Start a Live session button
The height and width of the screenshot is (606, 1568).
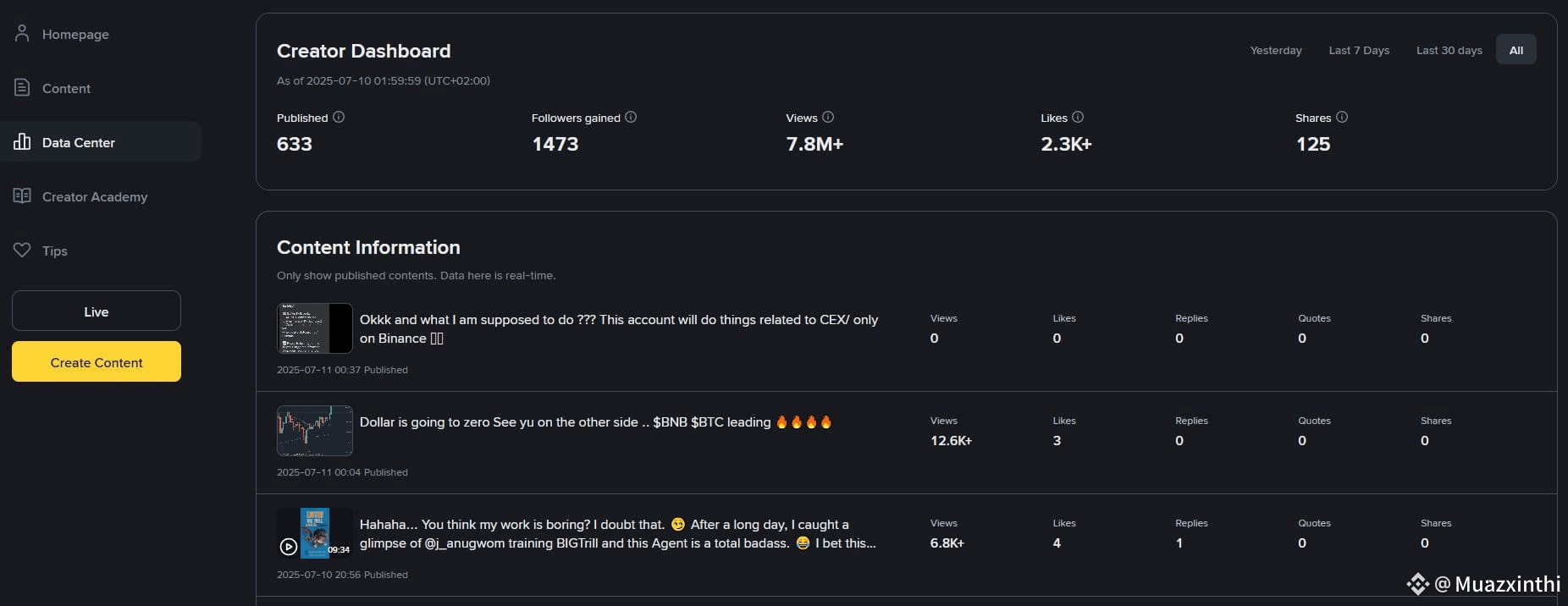click(97, 311)
